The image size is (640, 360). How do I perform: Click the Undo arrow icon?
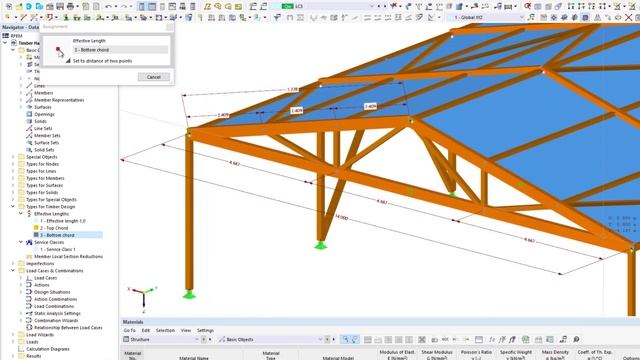tap(108, 7)
